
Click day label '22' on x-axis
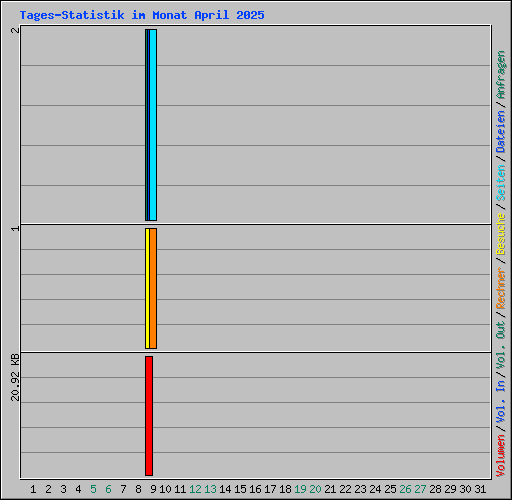[345, 489]
